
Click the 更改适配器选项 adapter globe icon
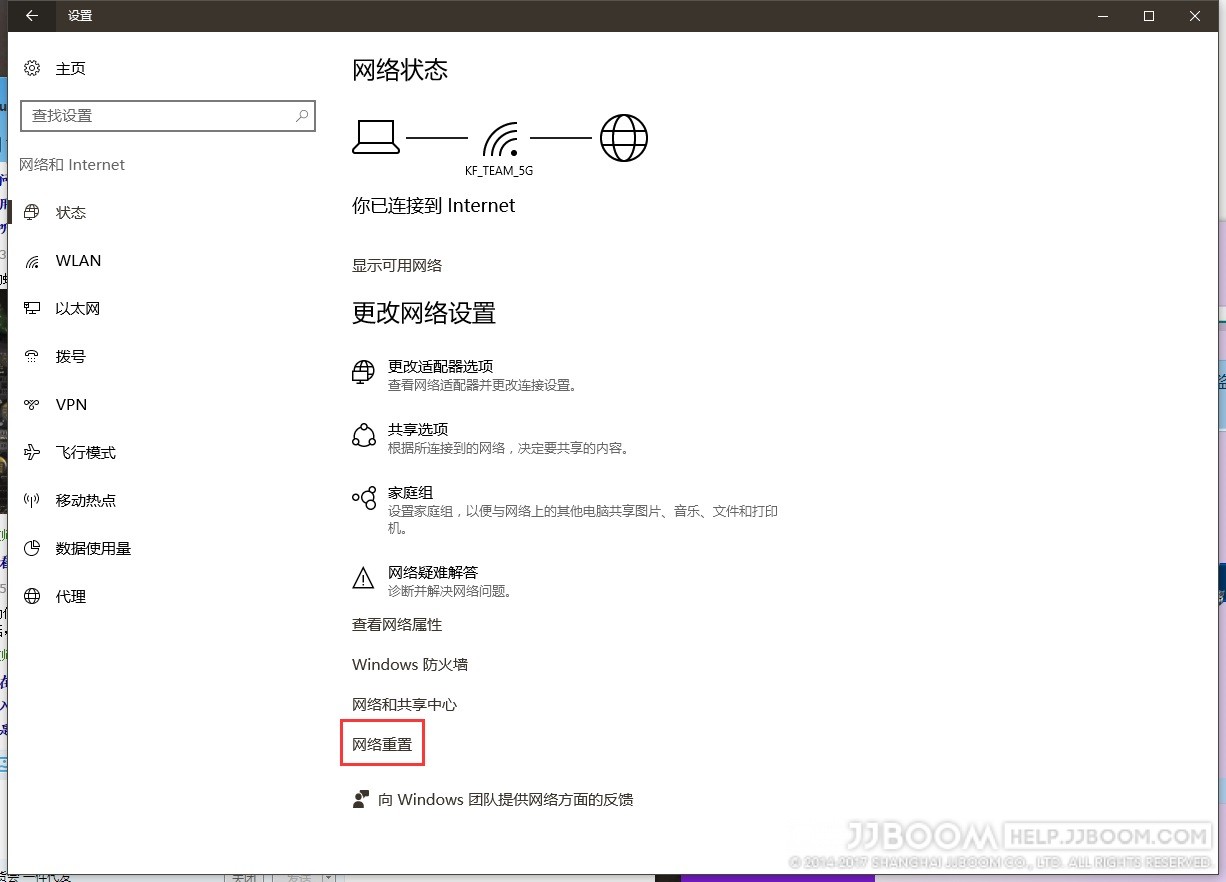[x=363, y=371]
